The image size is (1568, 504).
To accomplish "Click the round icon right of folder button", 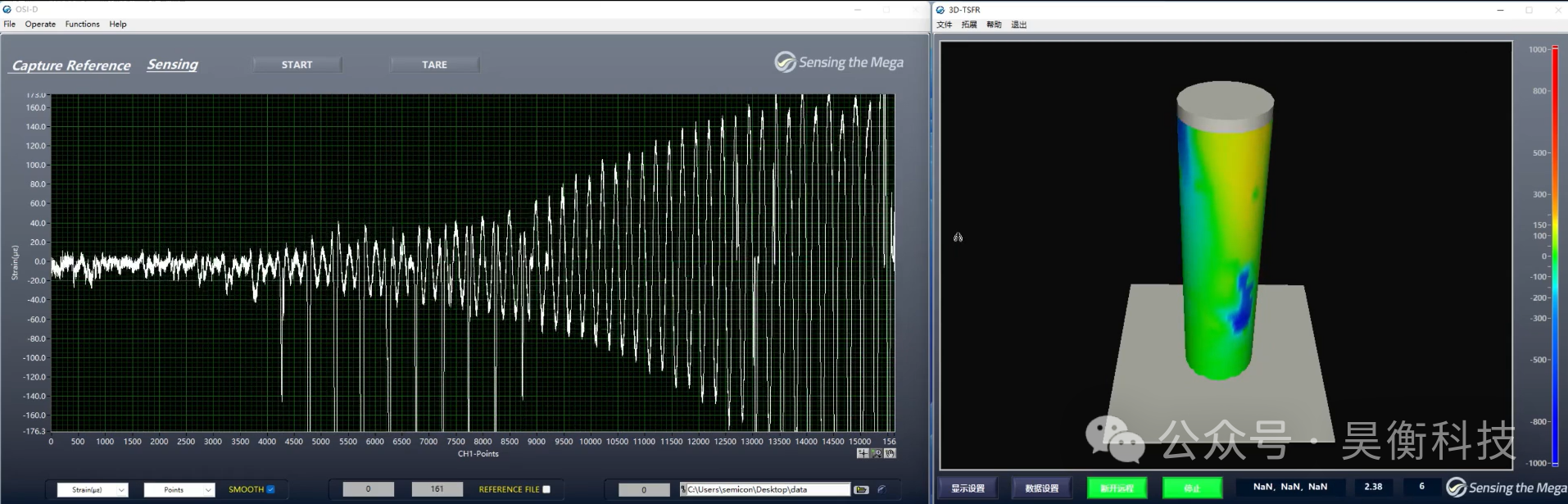I will (882, 489).
